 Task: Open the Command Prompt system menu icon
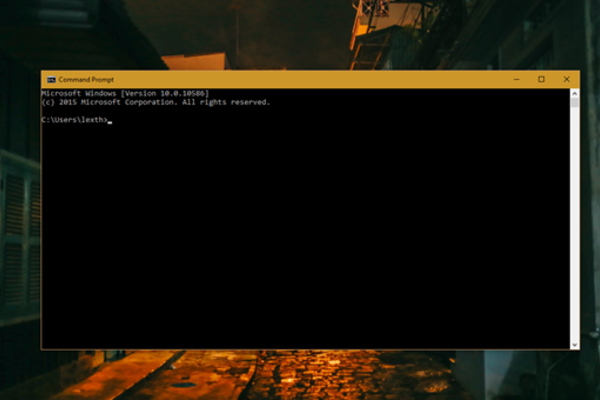coord(51,80)
